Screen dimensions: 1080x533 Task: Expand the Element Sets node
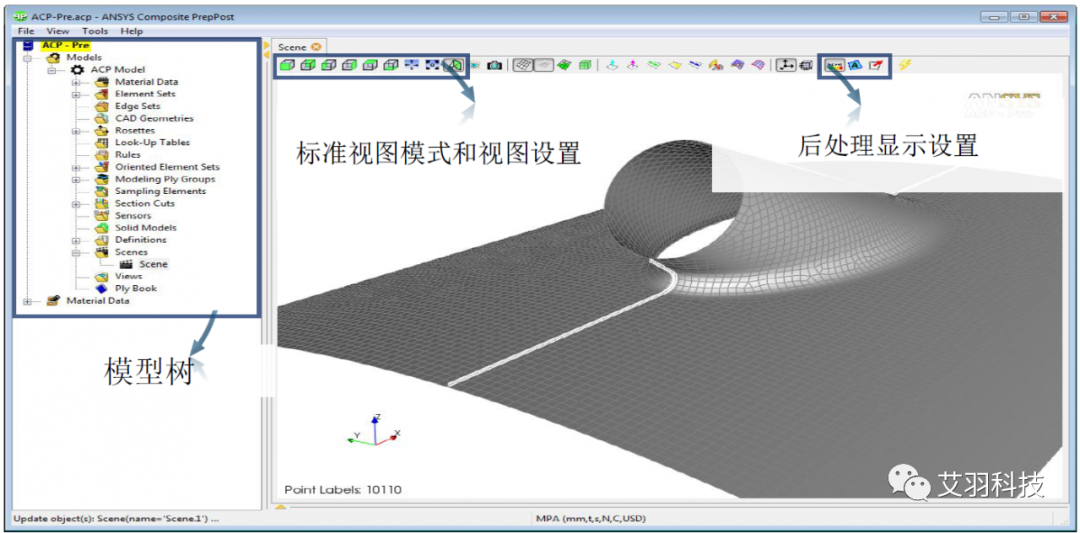[x=76, y=94]
